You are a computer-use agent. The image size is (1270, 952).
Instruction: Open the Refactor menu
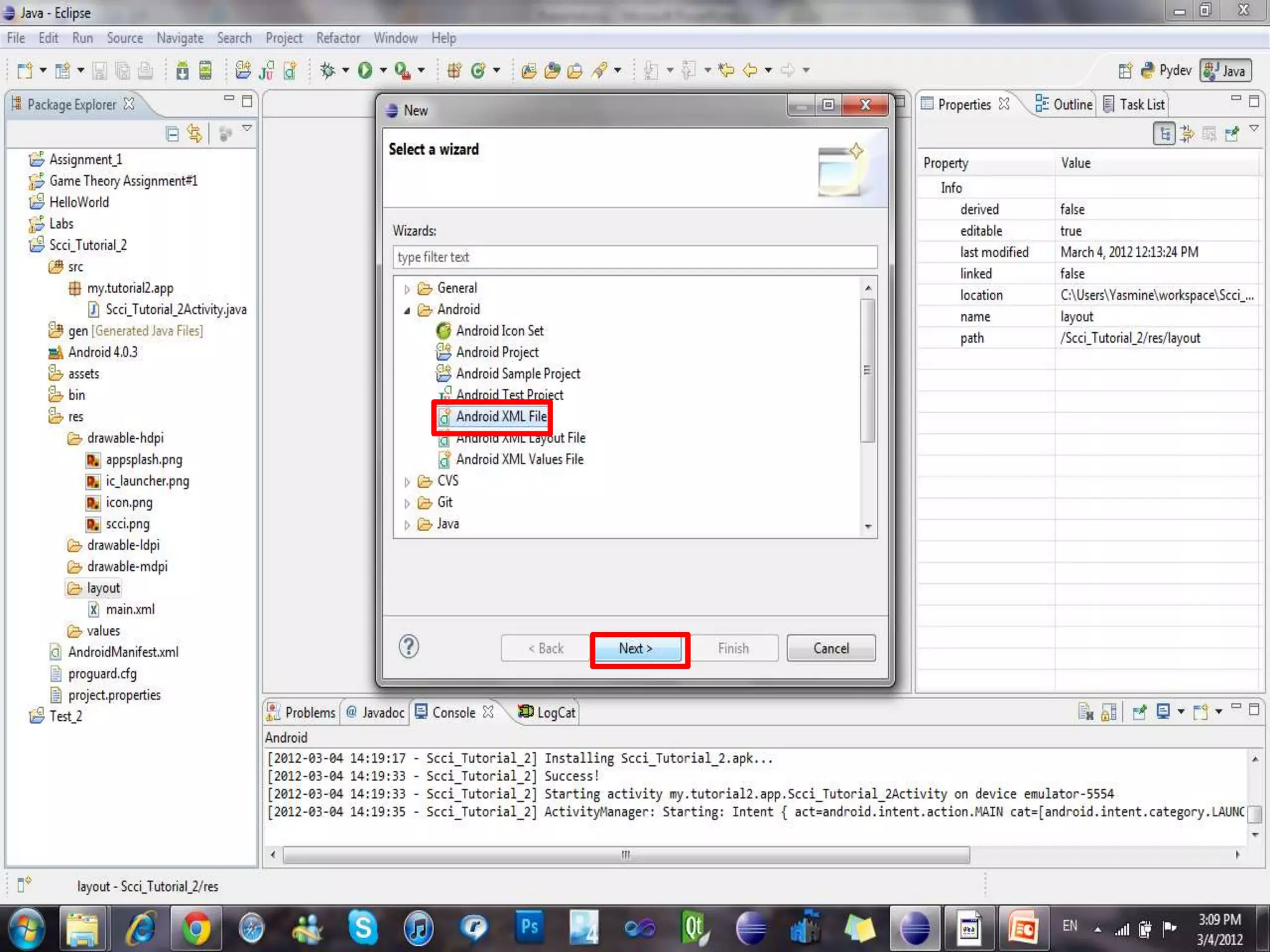(338, 38)
